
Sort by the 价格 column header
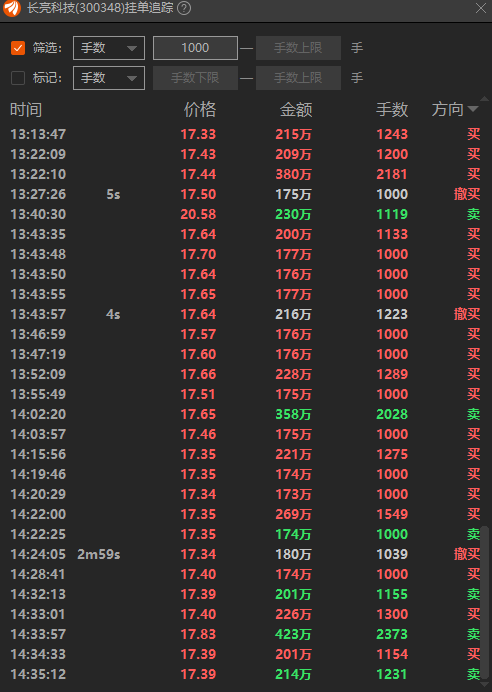coord(200,109)
